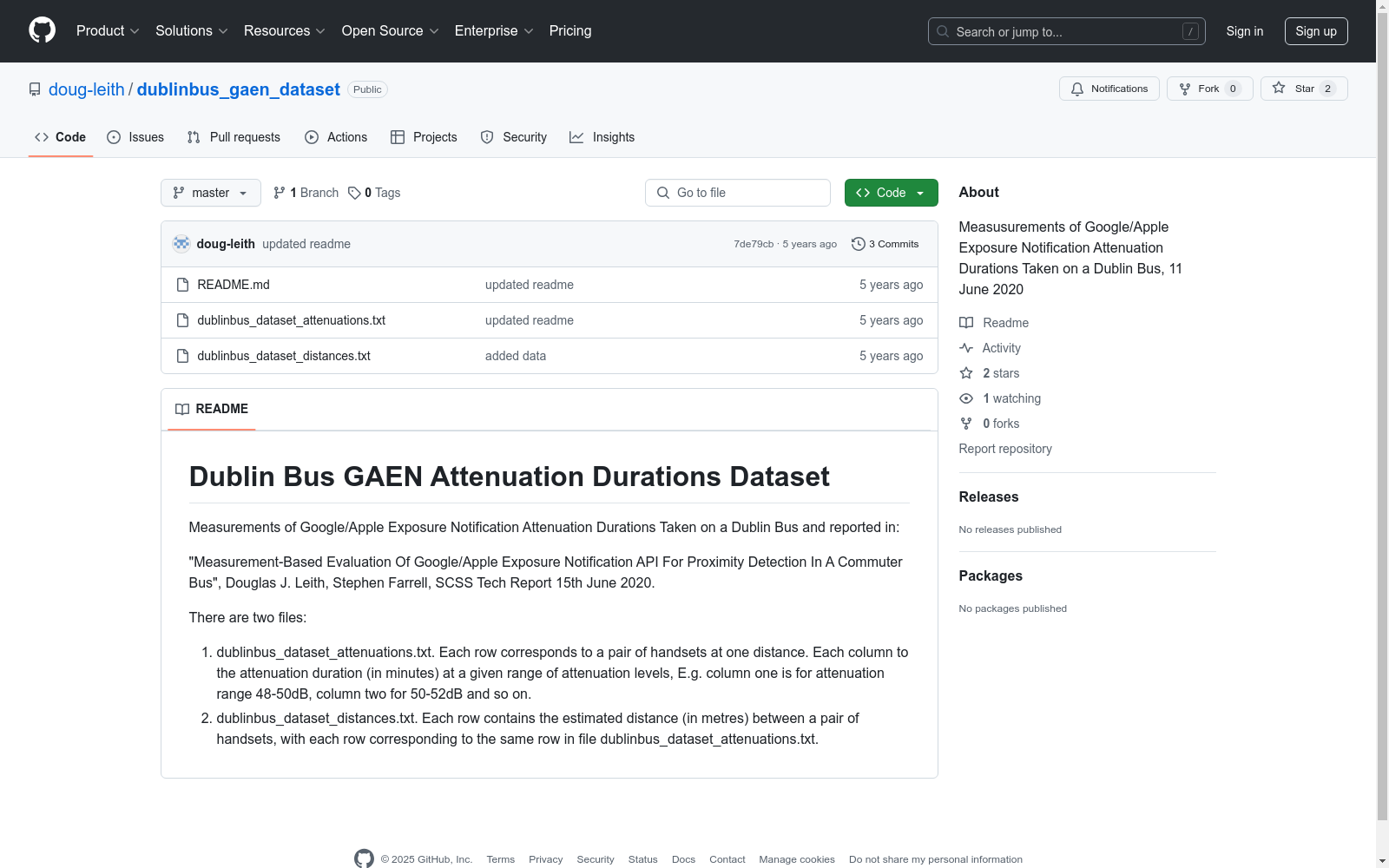
Task: Click the slash shortcut key icon in search
Action: [1190, 31]
